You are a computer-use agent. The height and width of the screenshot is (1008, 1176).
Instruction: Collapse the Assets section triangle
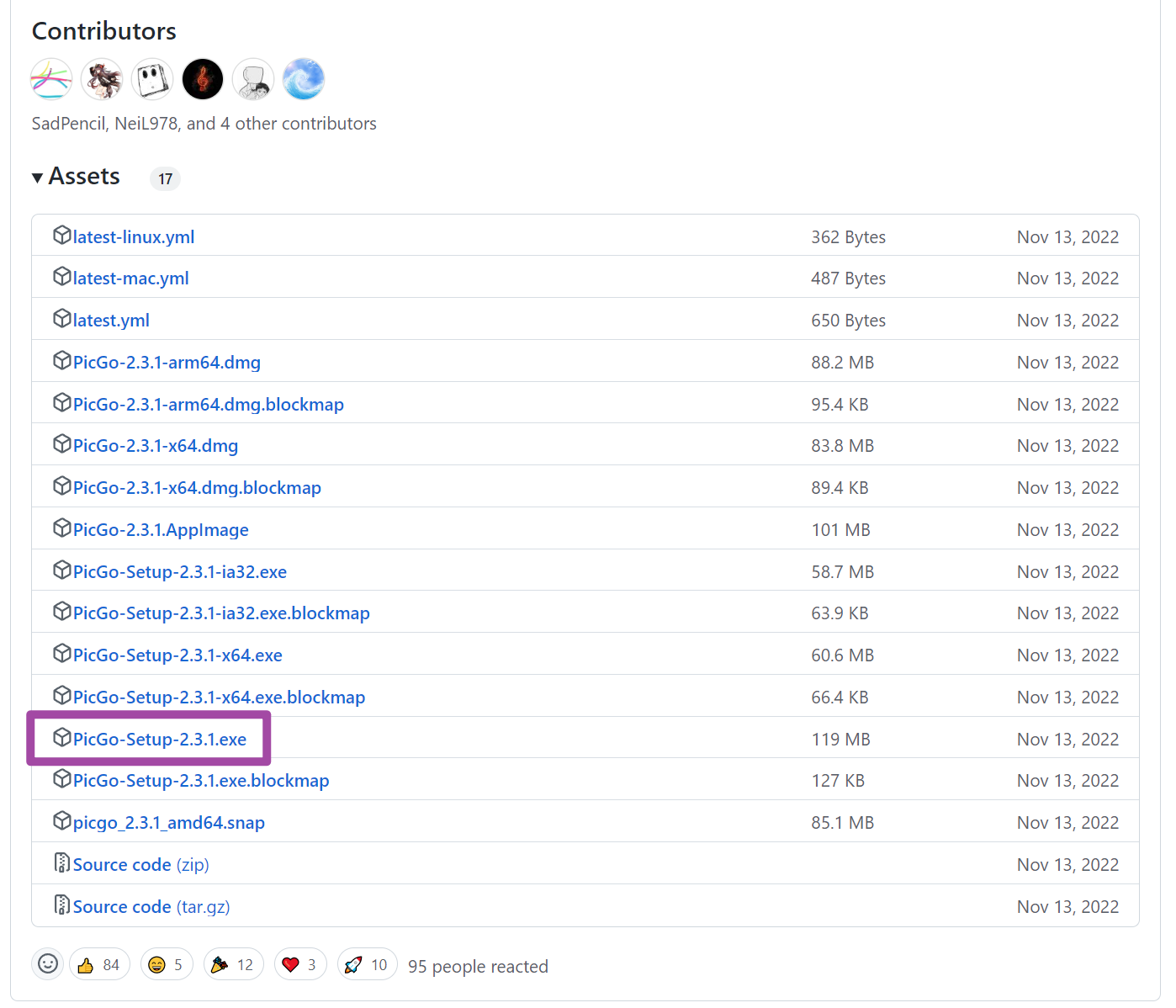pyautogui.click(x=38, y=178)
